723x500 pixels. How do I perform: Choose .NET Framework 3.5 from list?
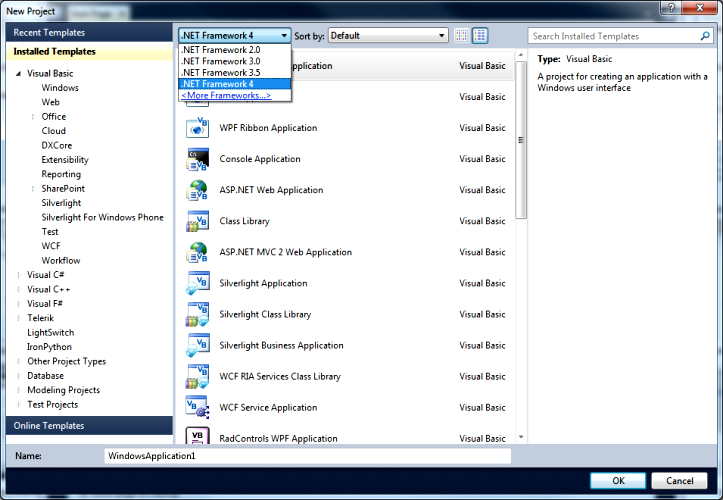tap(235, 72)
